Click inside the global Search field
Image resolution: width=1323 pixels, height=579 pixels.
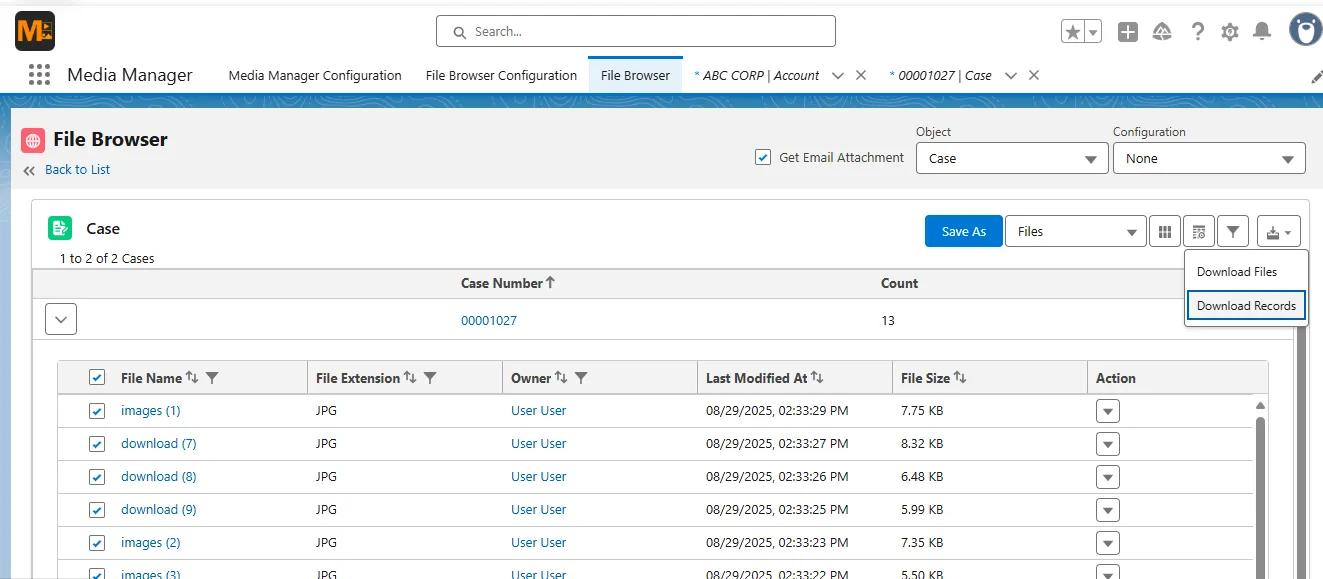[x=636, y=31]
